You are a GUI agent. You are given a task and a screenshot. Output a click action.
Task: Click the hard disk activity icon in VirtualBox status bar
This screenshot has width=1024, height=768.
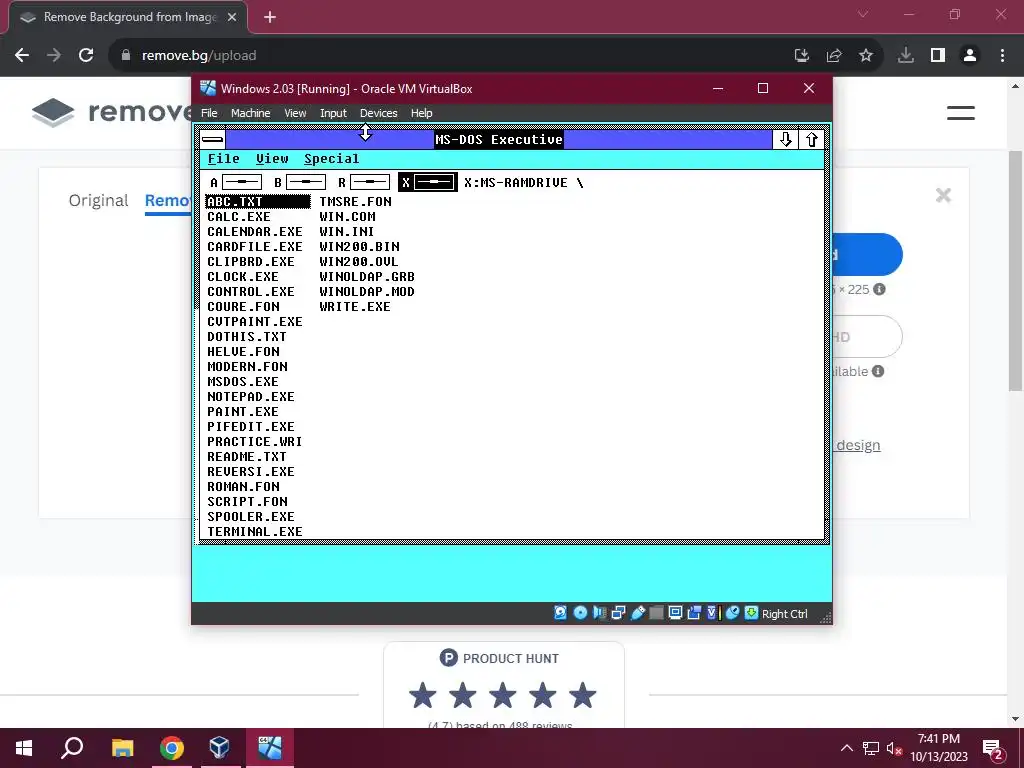pyautogui.click(x=560, y=613)
